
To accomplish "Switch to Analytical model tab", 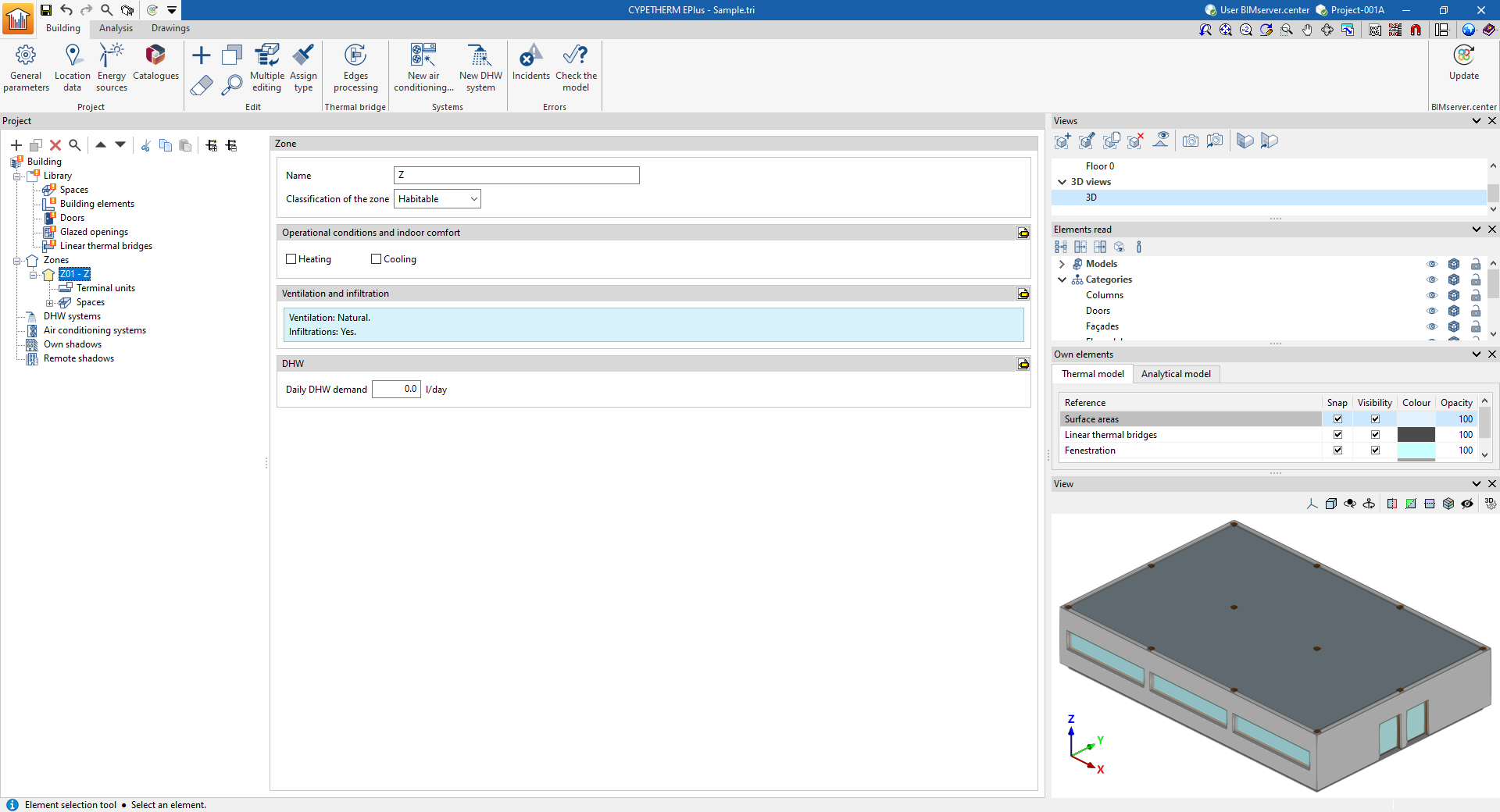I will pos(1175,374).
